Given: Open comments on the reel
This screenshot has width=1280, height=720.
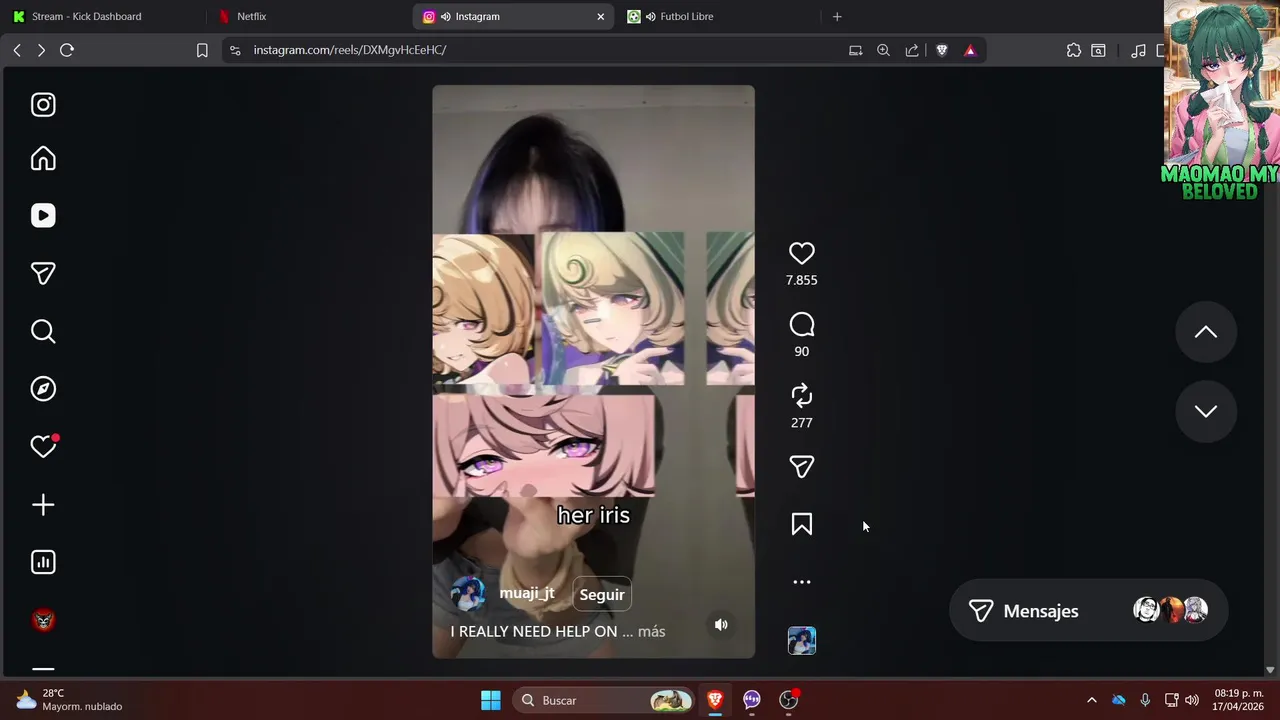Looking at the screenshot, I should (x=802, y=324).
